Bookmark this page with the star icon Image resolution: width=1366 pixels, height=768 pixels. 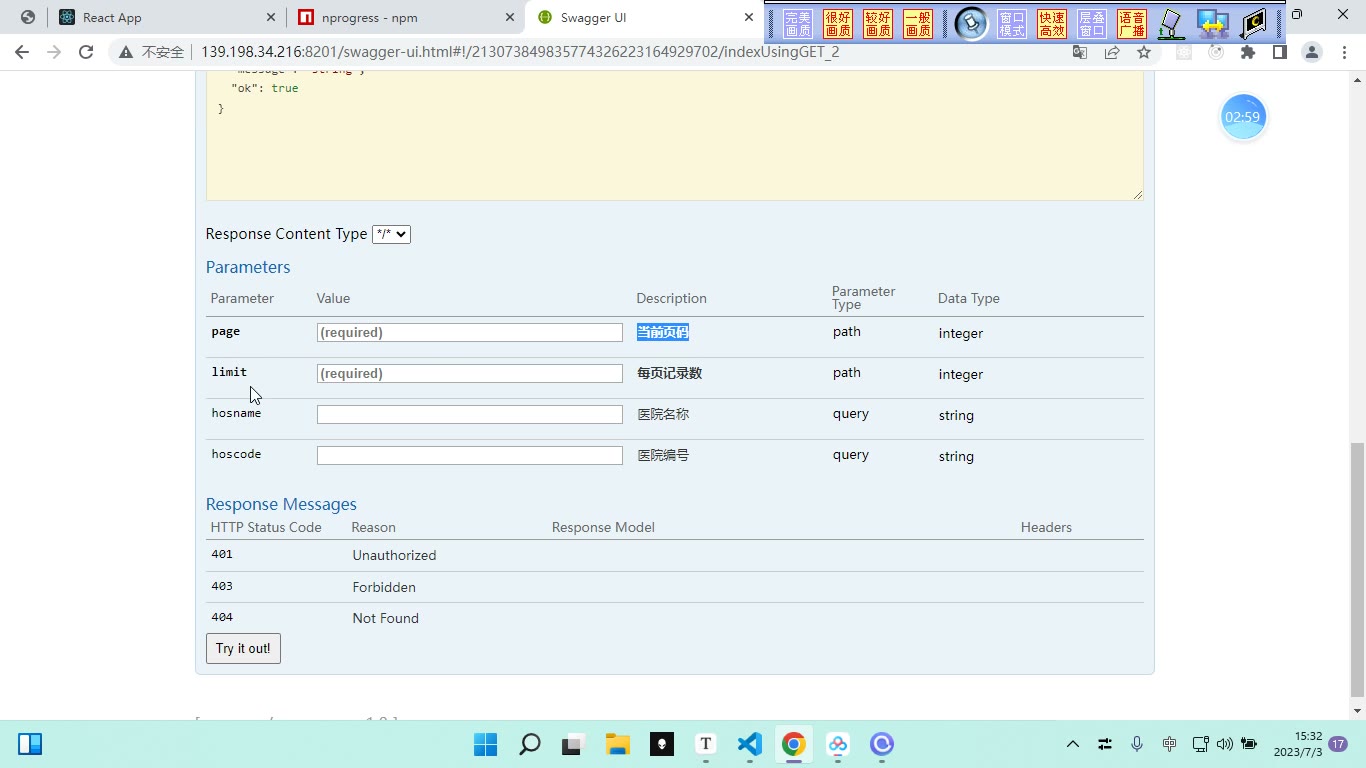(1144, 52)
